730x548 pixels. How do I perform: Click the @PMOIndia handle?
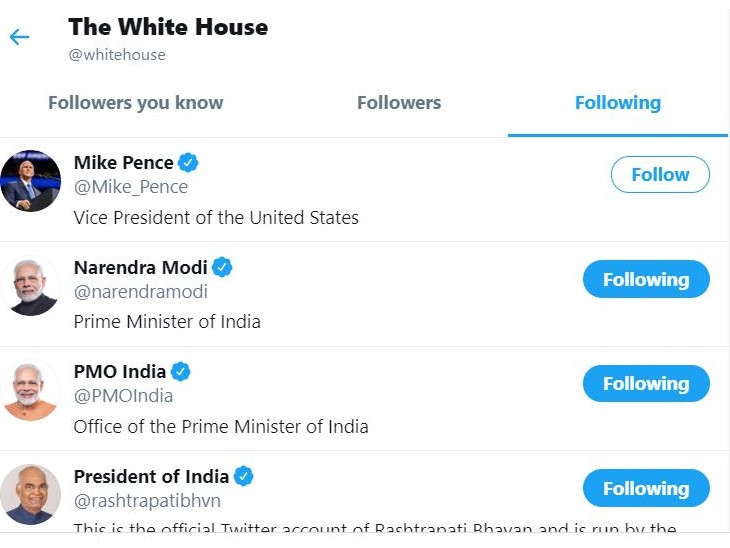[x=123, y=396]
